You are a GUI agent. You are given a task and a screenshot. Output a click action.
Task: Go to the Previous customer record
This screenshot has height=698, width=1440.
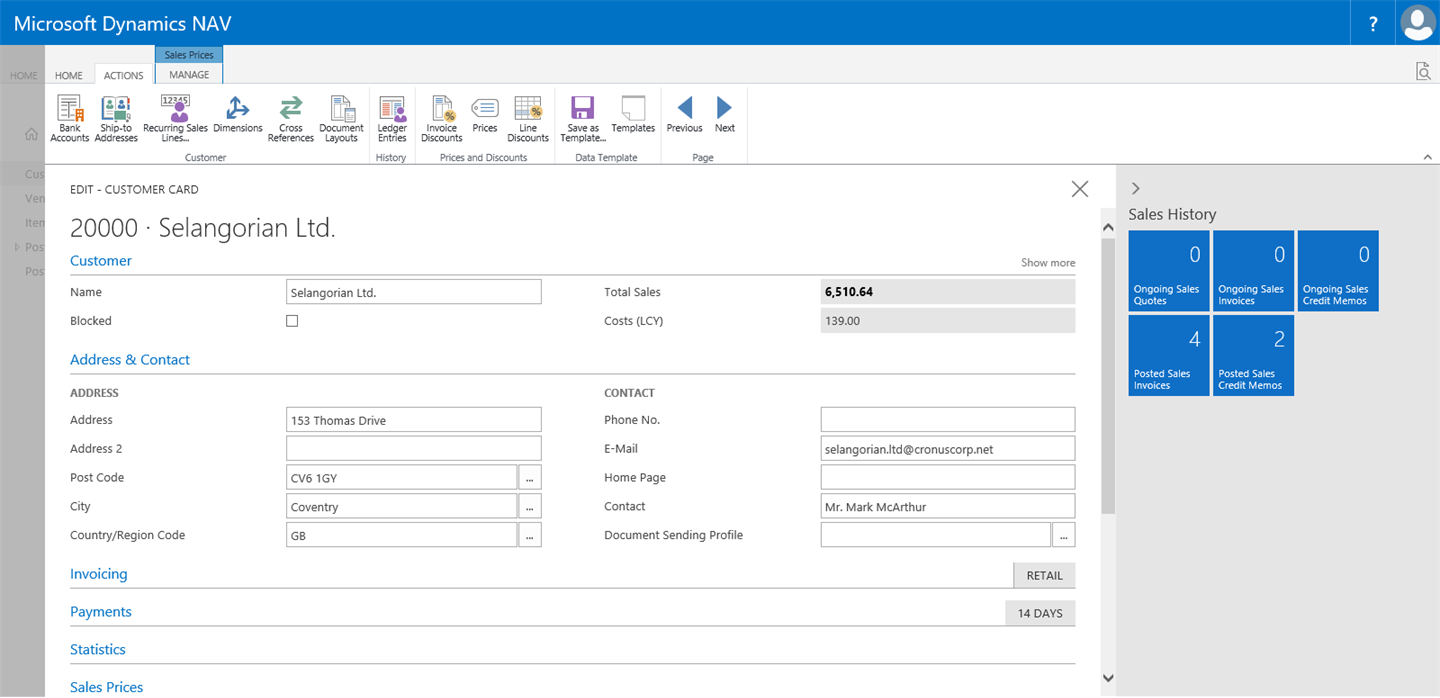(x=684, y=115)
